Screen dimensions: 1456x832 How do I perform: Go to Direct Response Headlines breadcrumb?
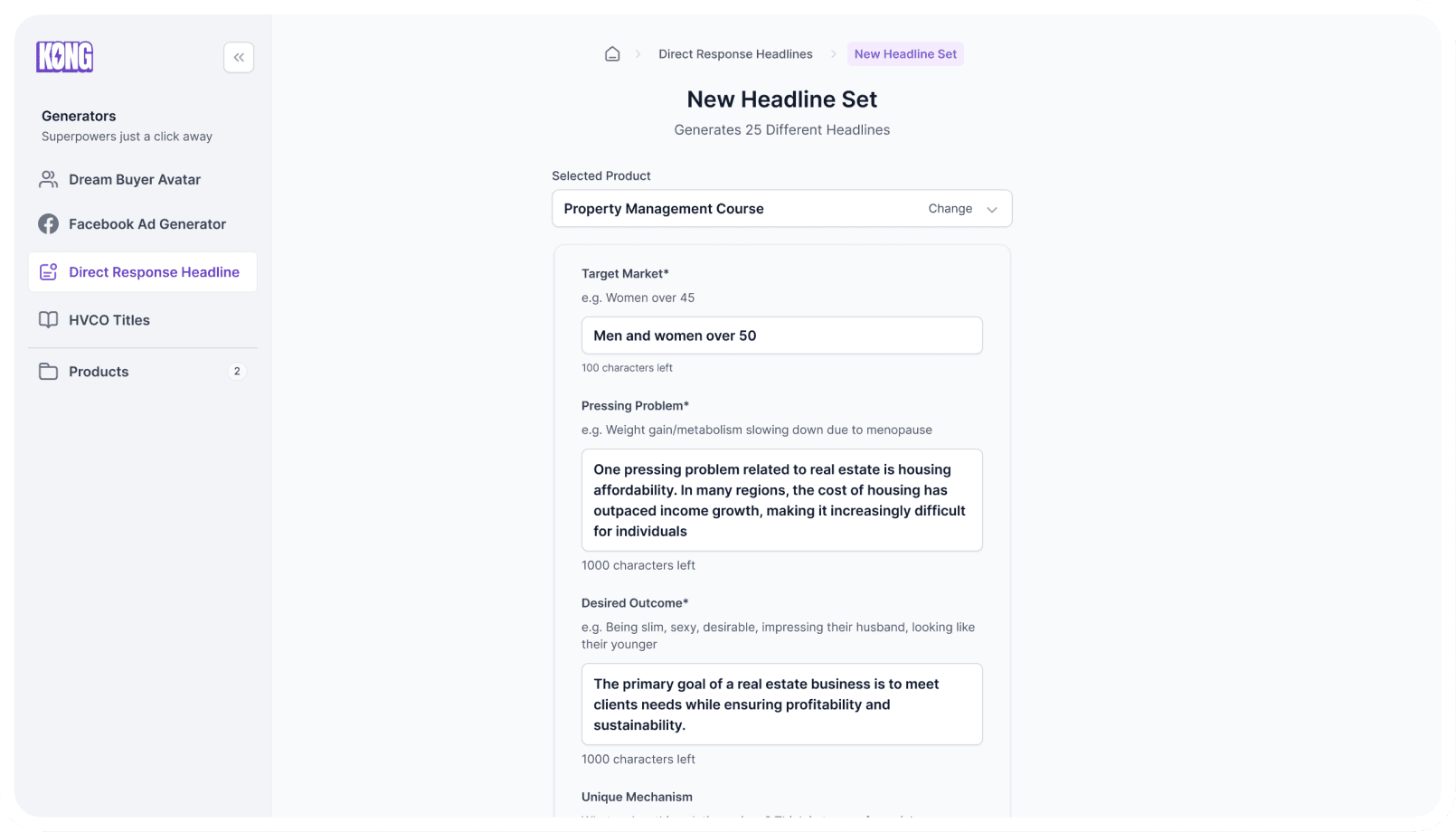tap(735, 54)
